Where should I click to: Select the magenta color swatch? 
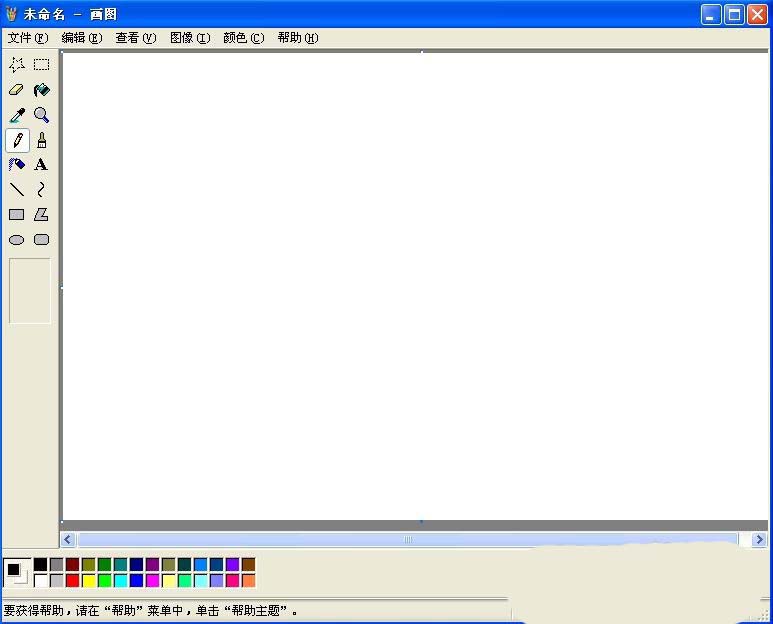click(153, 581)
